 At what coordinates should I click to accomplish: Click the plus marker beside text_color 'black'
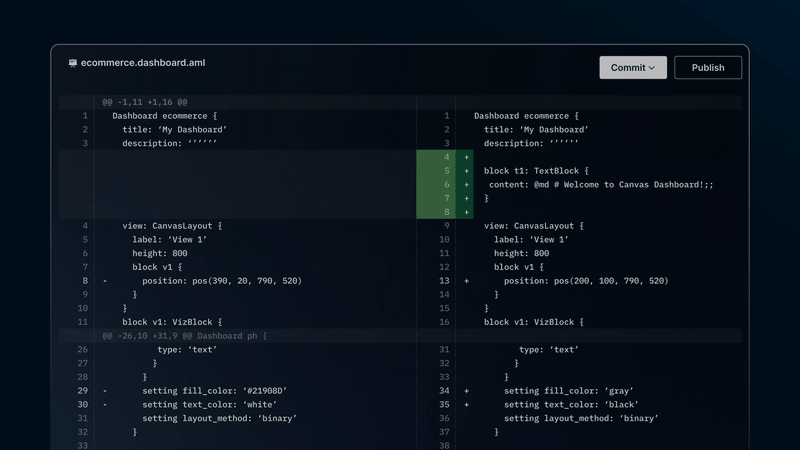(466, 405)
